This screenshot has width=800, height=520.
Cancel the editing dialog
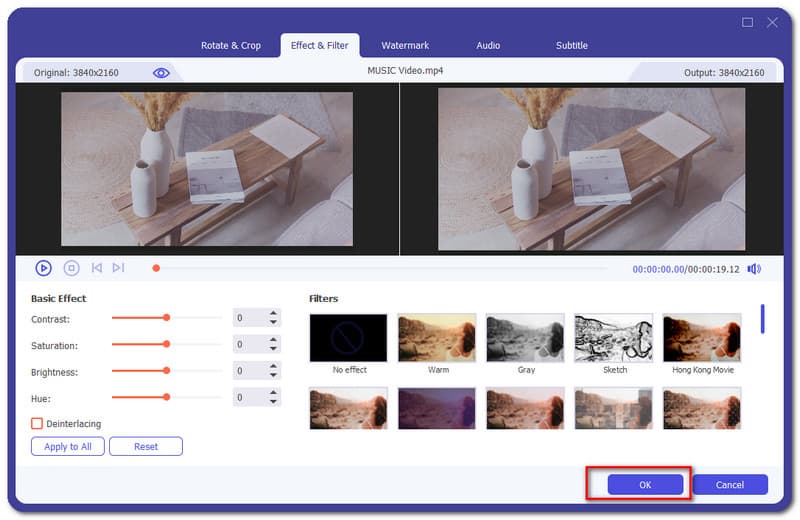pyautogui.click(x=730, y=485)
